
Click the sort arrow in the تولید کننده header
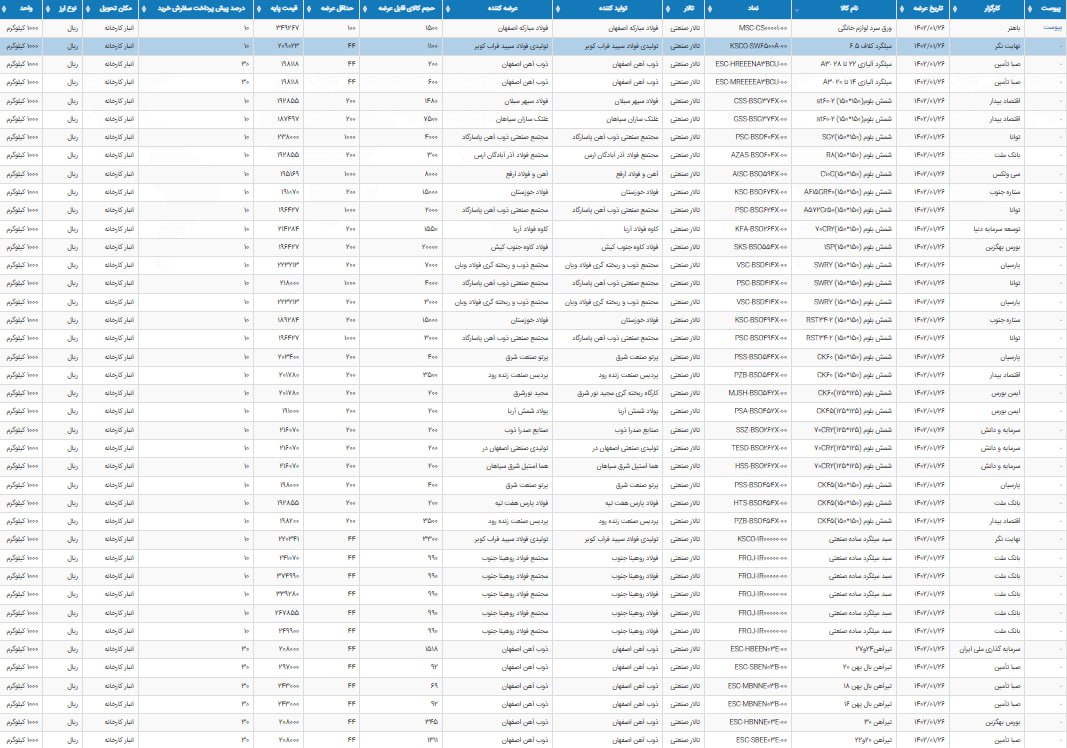point(558,9)
